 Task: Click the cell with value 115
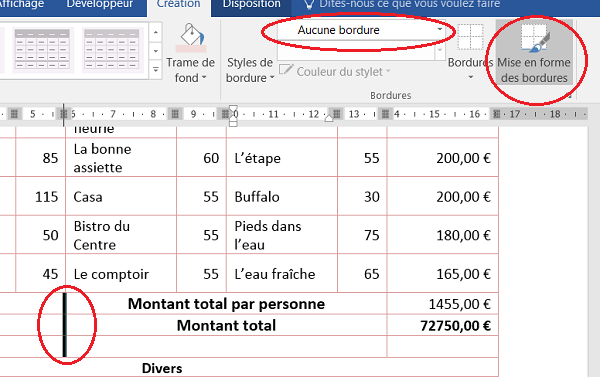pos(41,197)
